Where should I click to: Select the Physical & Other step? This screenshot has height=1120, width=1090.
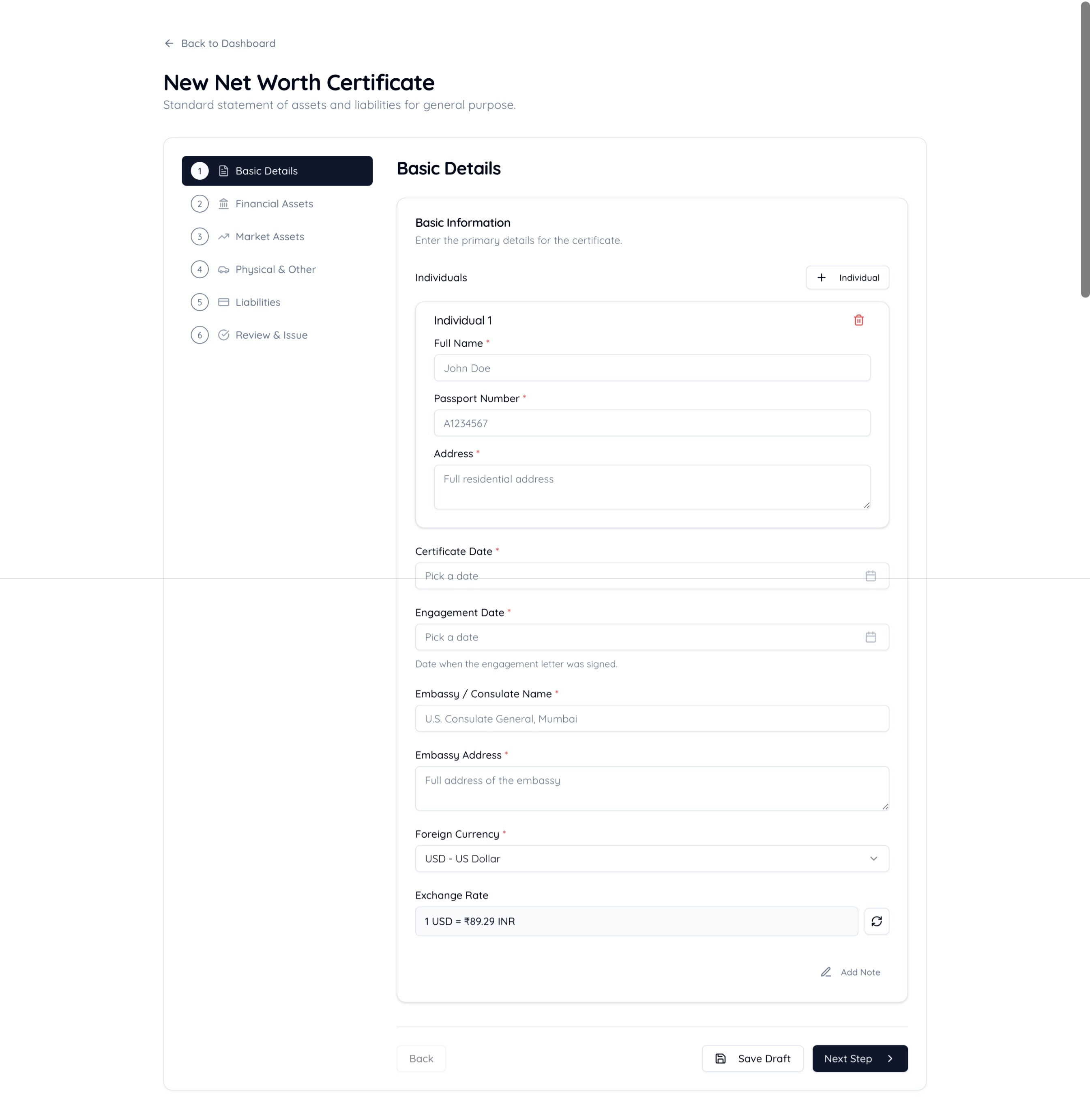click(275, 269)
